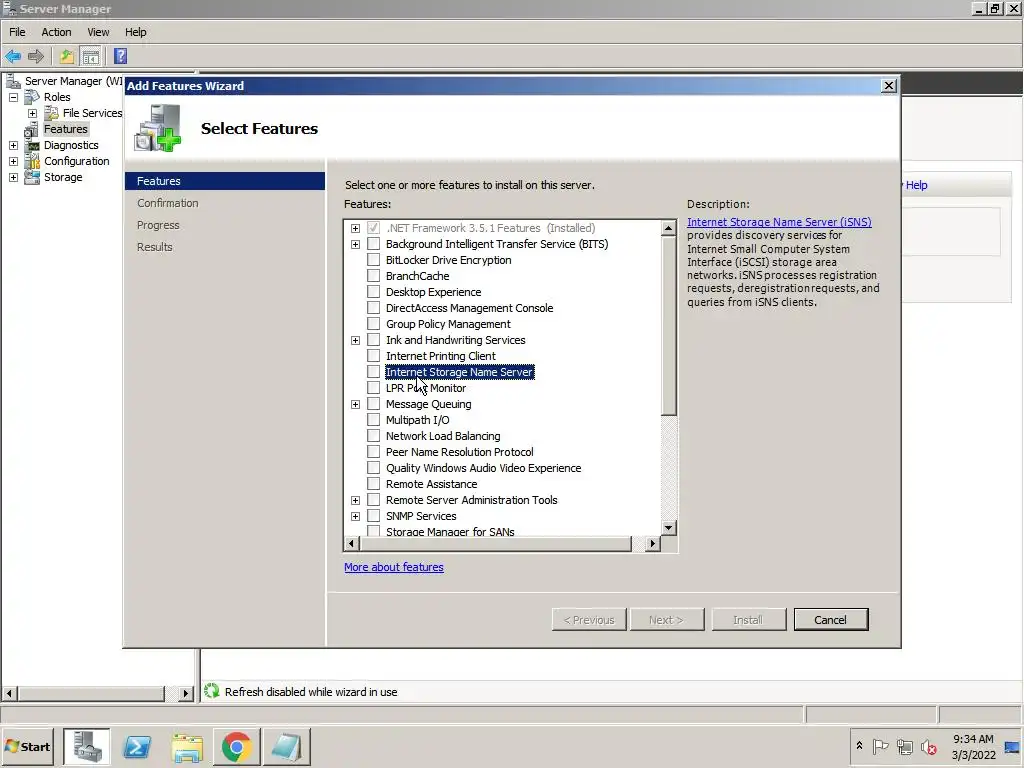Click the Back arrow toolbar icon
1024x768 pixels.
tap(13, 56)
